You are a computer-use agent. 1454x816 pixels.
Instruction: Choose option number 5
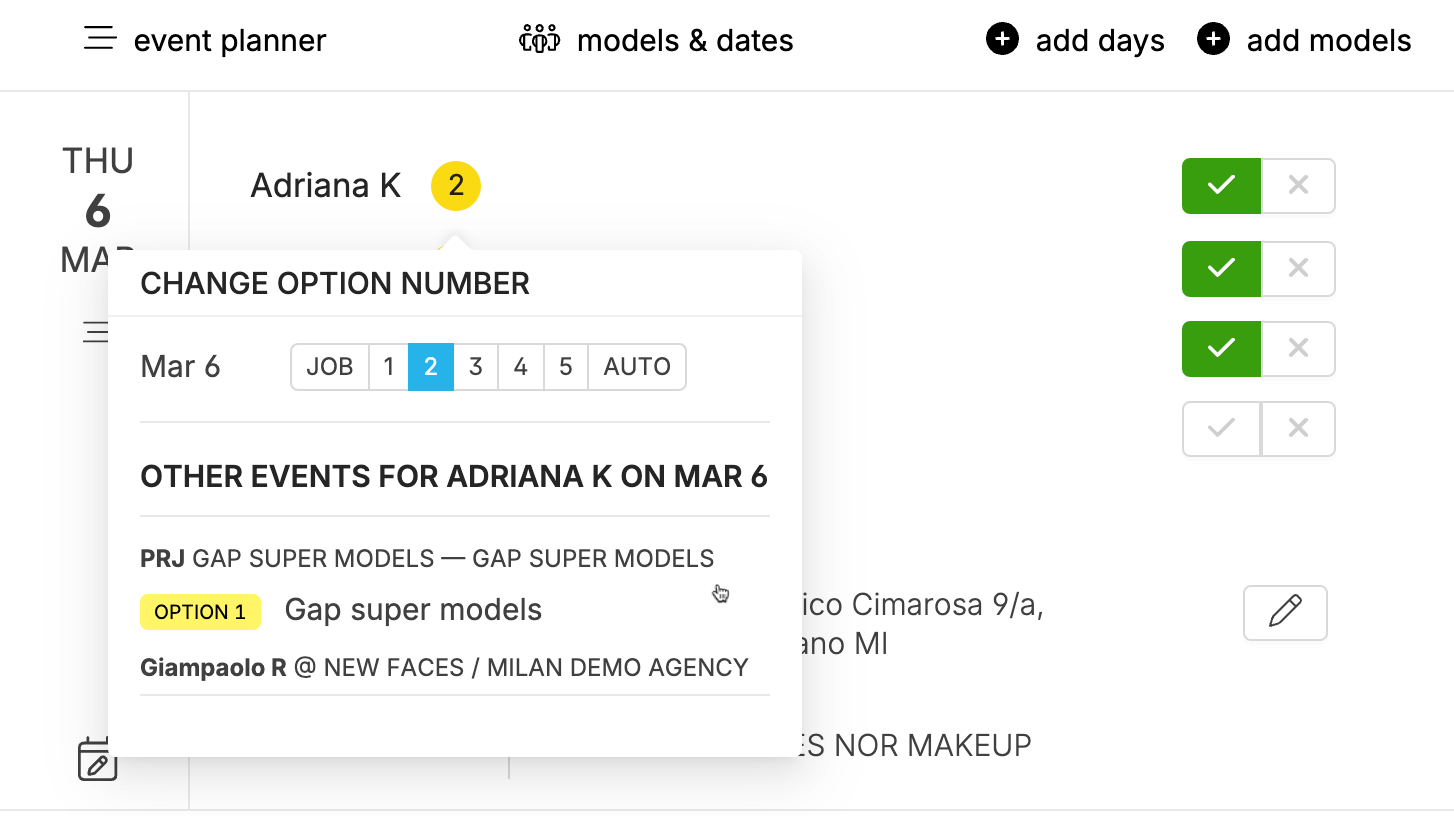point(566,367)
